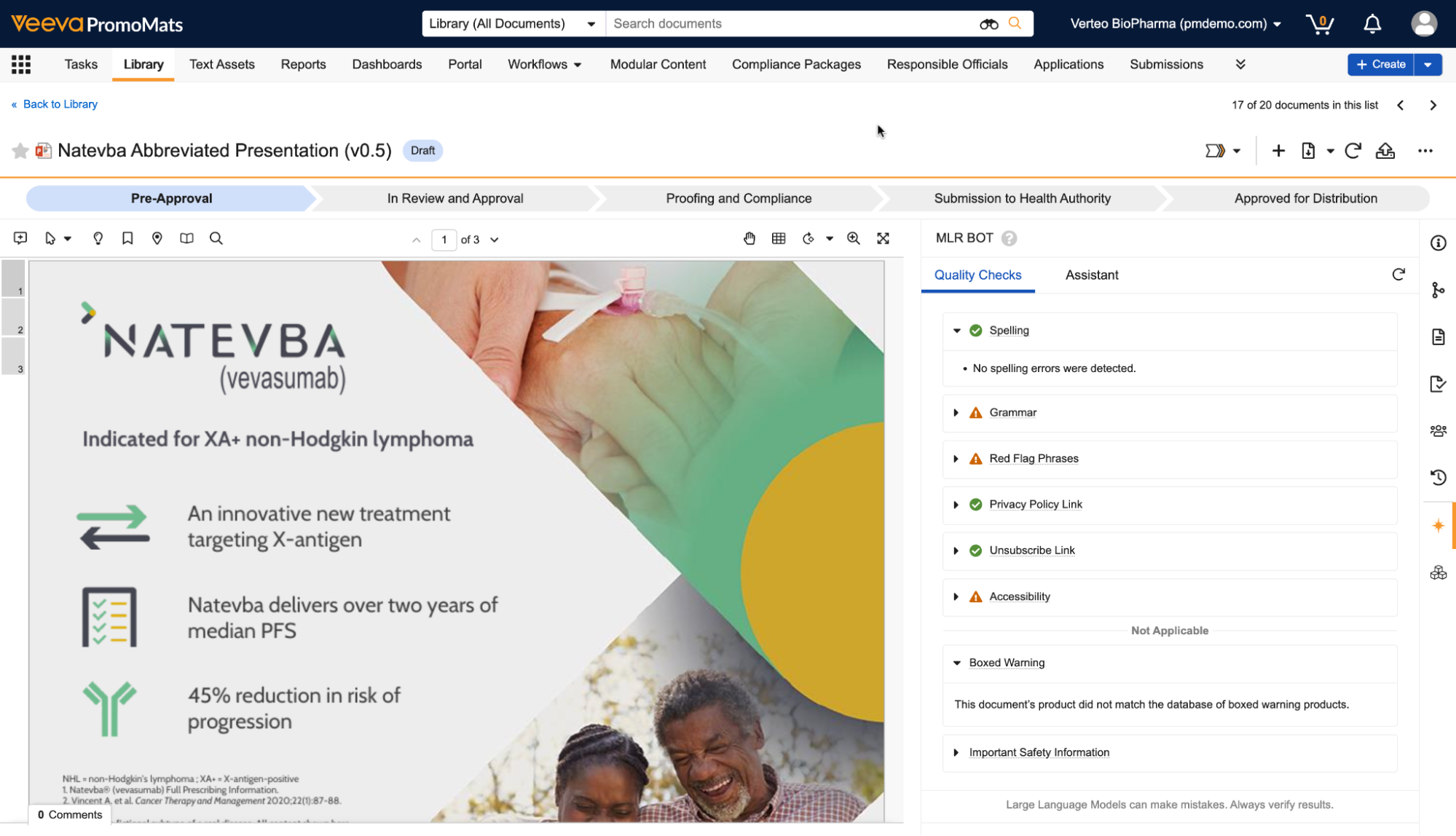Switch to the Assistant tab

[1091, 275]
